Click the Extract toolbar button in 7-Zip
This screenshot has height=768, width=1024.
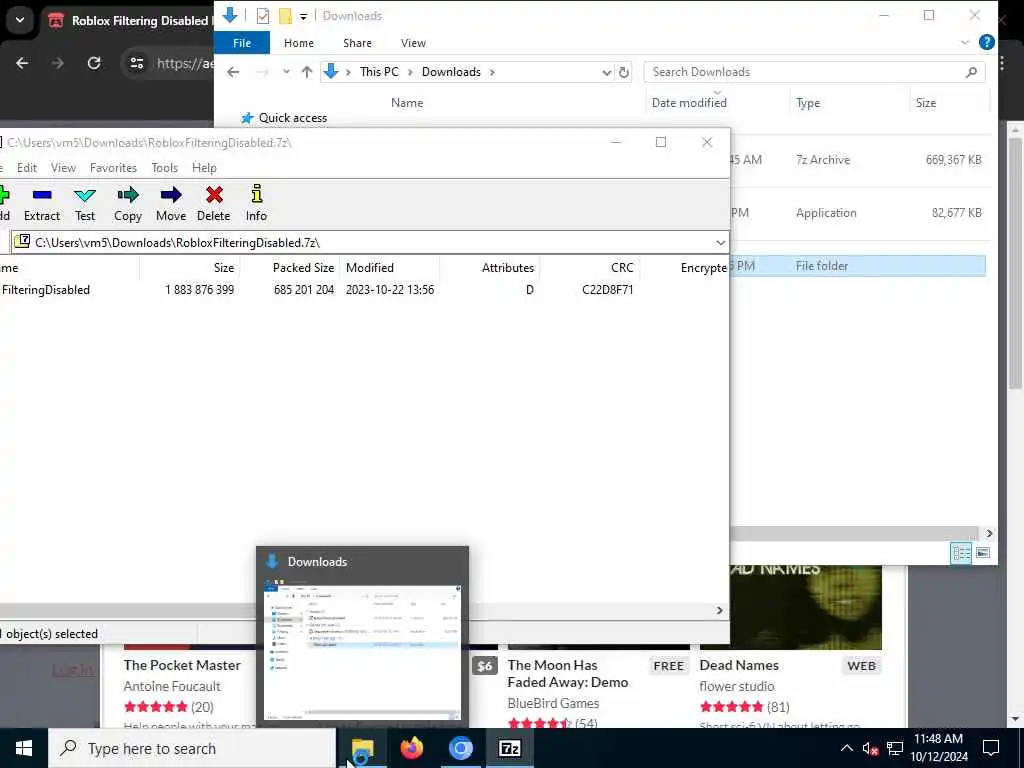42,204
